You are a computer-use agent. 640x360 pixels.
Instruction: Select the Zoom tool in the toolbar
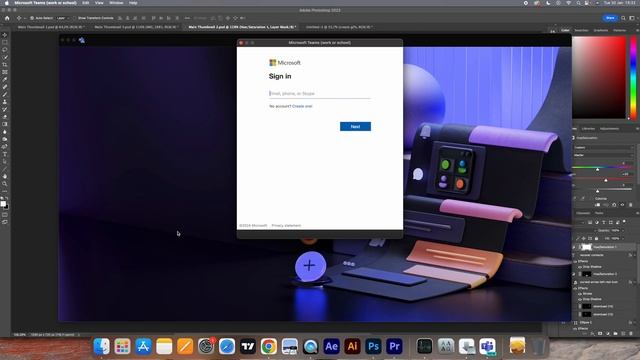[5, 184]
